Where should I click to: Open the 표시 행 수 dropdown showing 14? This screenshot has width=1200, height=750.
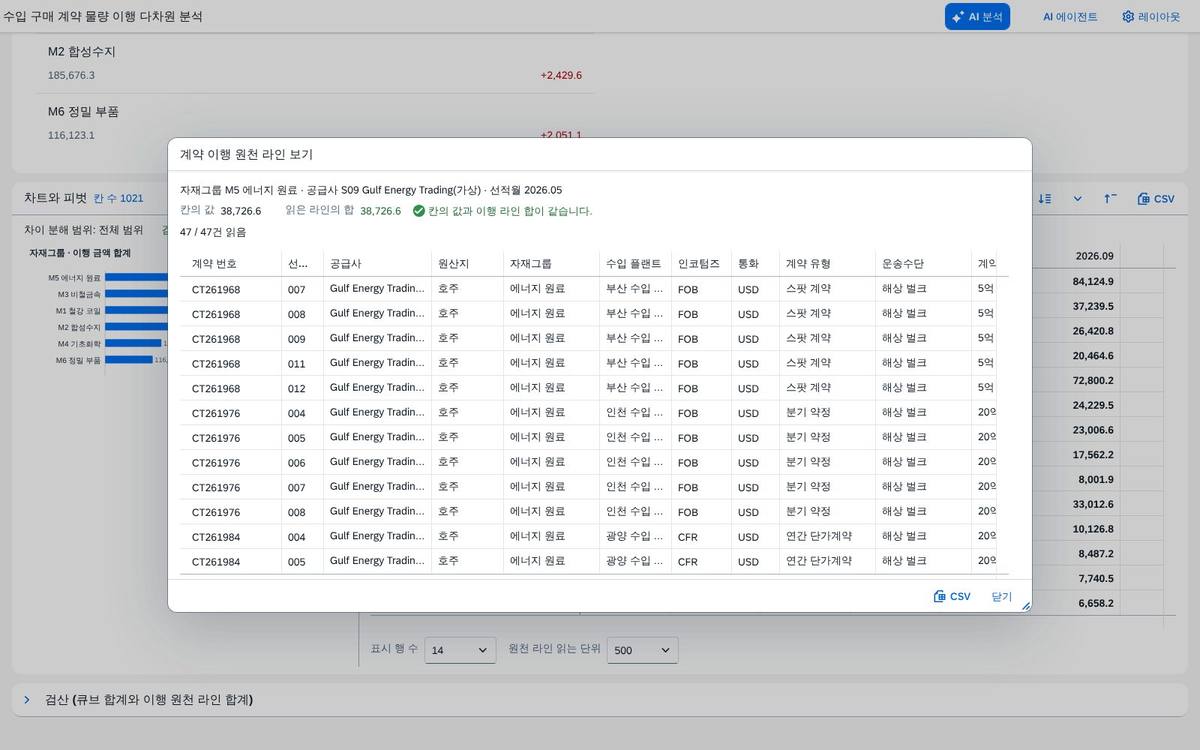[x=460, y=650]
